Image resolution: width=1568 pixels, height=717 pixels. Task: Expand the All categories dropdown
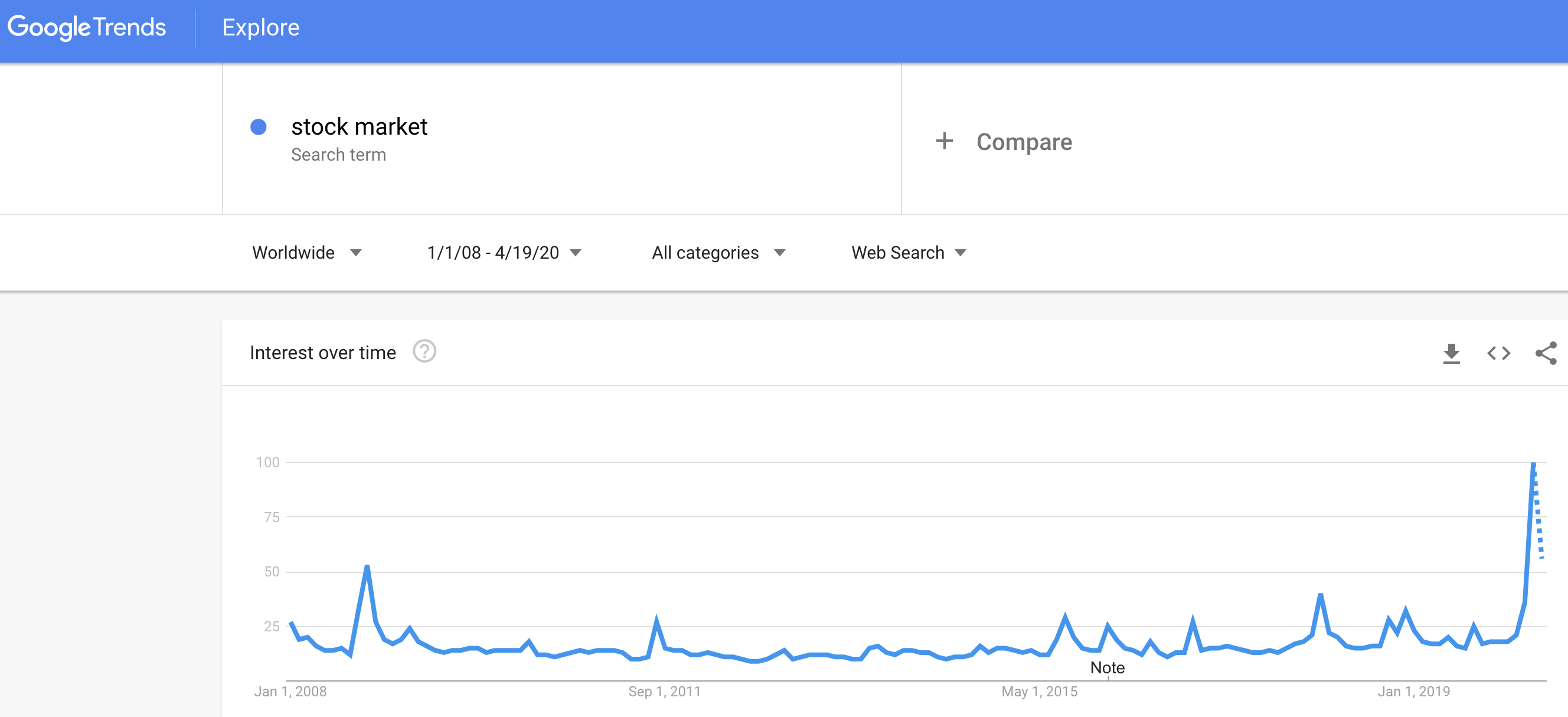tap(718, 253)
